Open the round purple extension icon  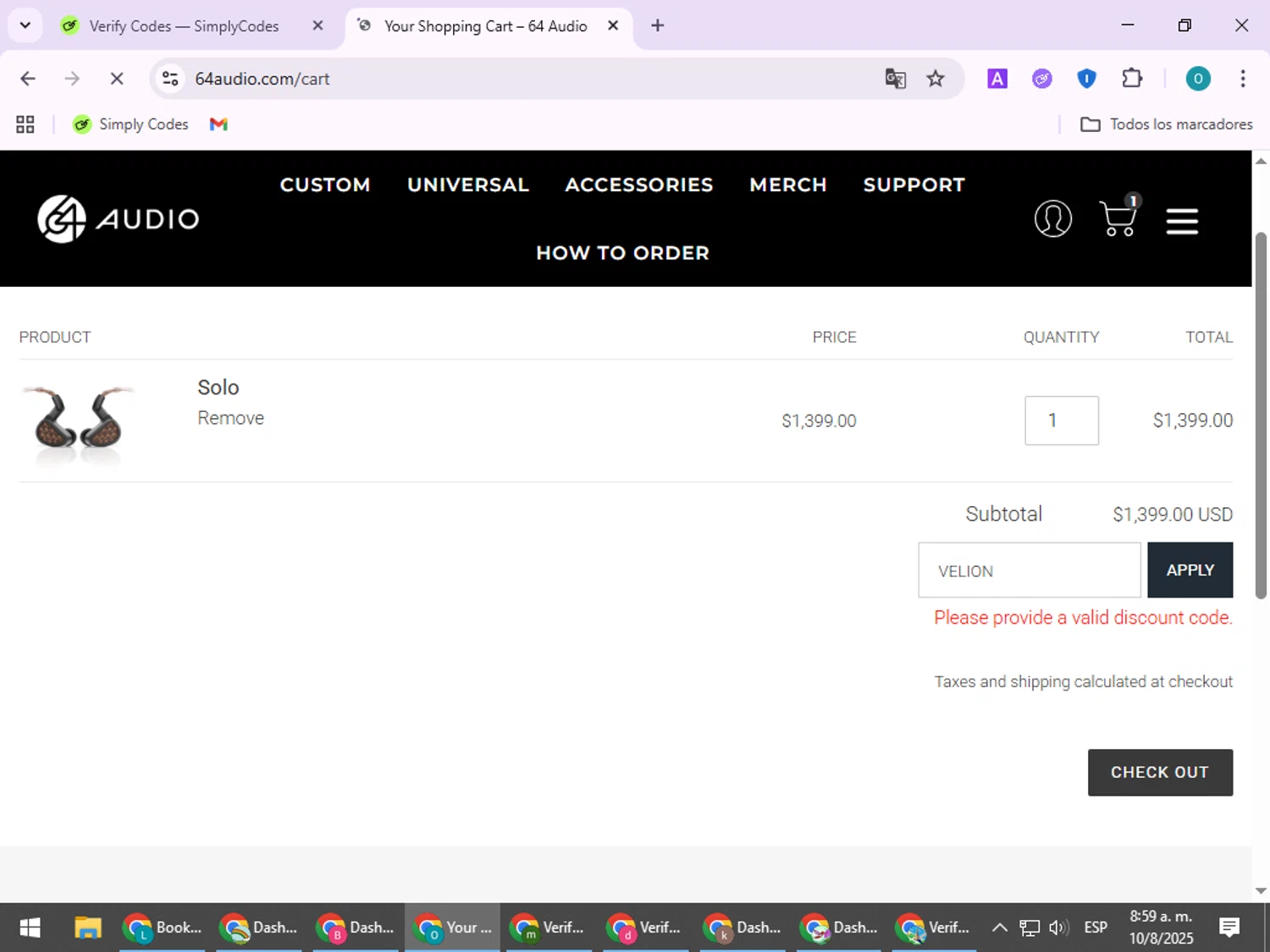coord(1041,79)
